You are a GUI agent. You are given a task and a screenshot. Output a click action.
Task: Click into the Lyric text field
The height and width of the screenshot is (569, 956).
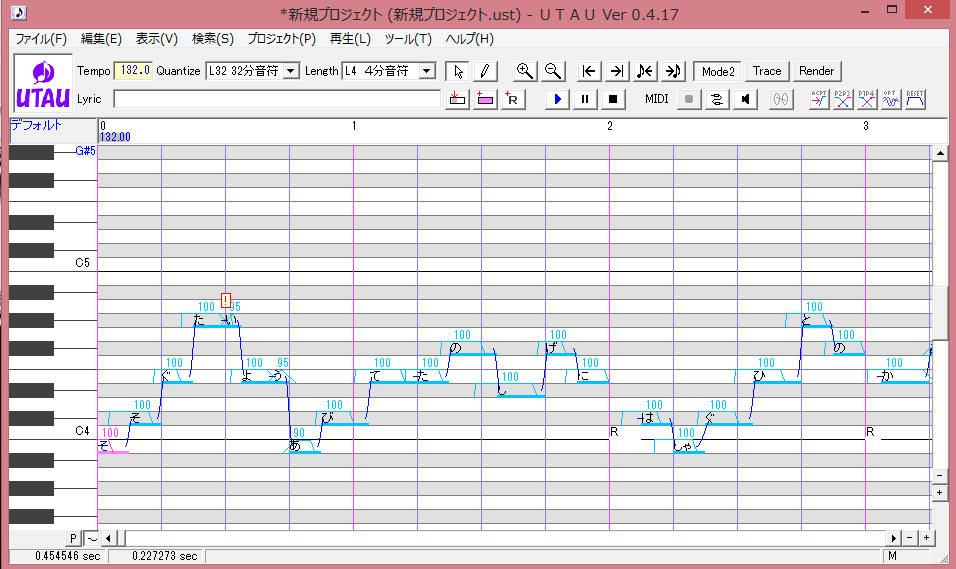(277, 99)
